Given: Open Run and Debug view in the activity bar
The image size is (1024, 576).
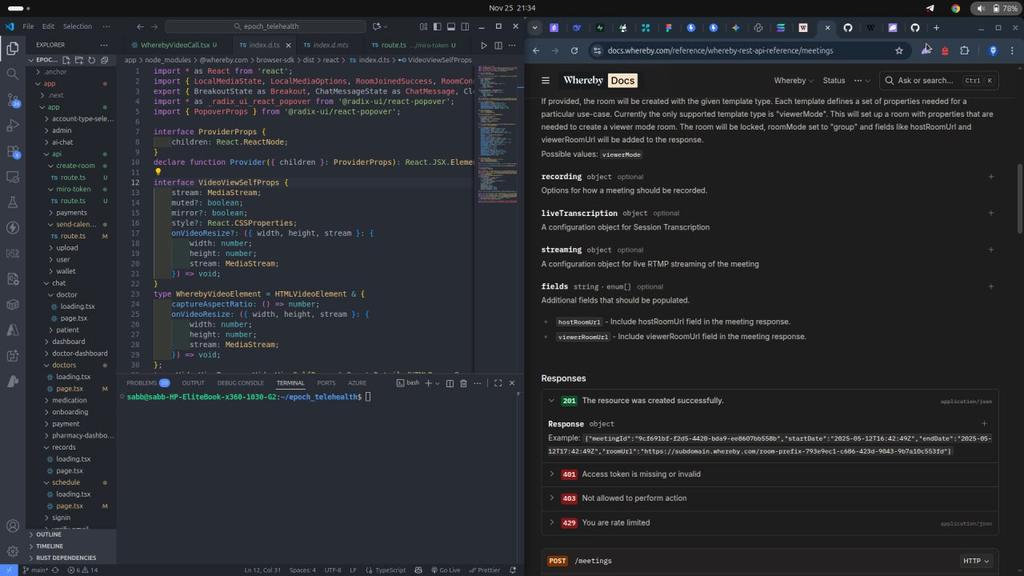Looking at the screenshot, I should [12, 125].
